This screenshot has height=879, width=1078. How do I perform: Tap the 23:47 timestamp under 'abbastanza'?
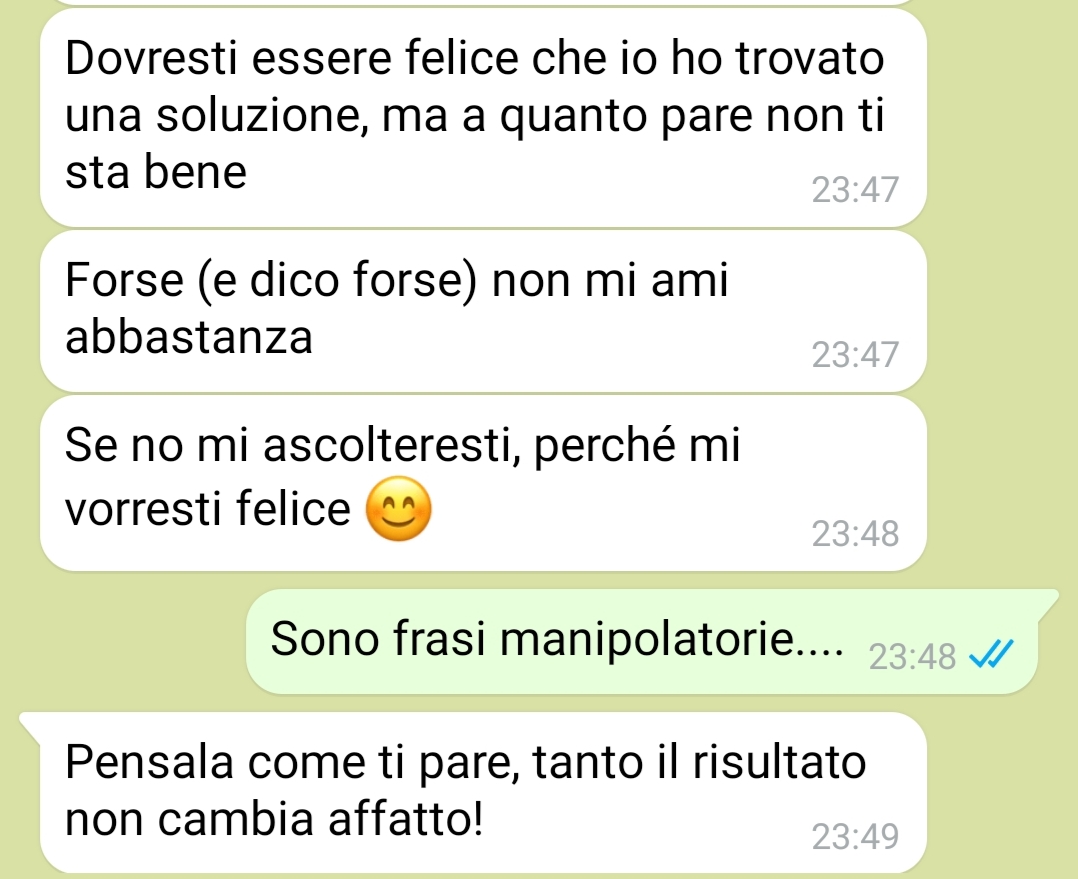[855, 355]
